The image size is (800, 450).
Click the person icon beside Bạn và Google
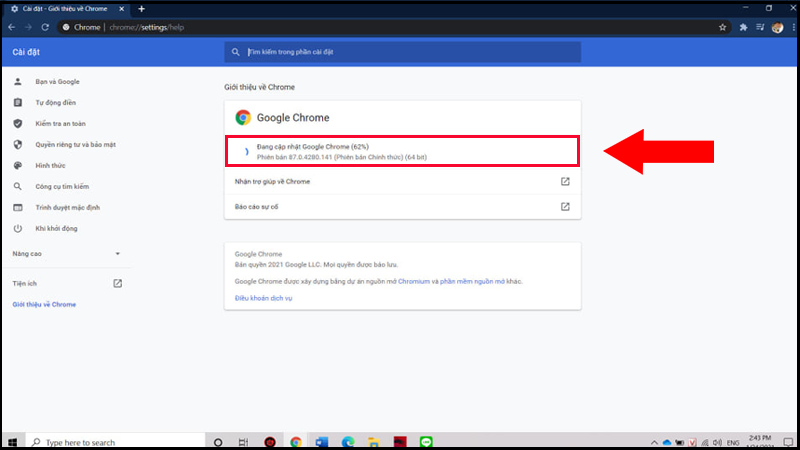pyautogui.click(x=18, y=82)
